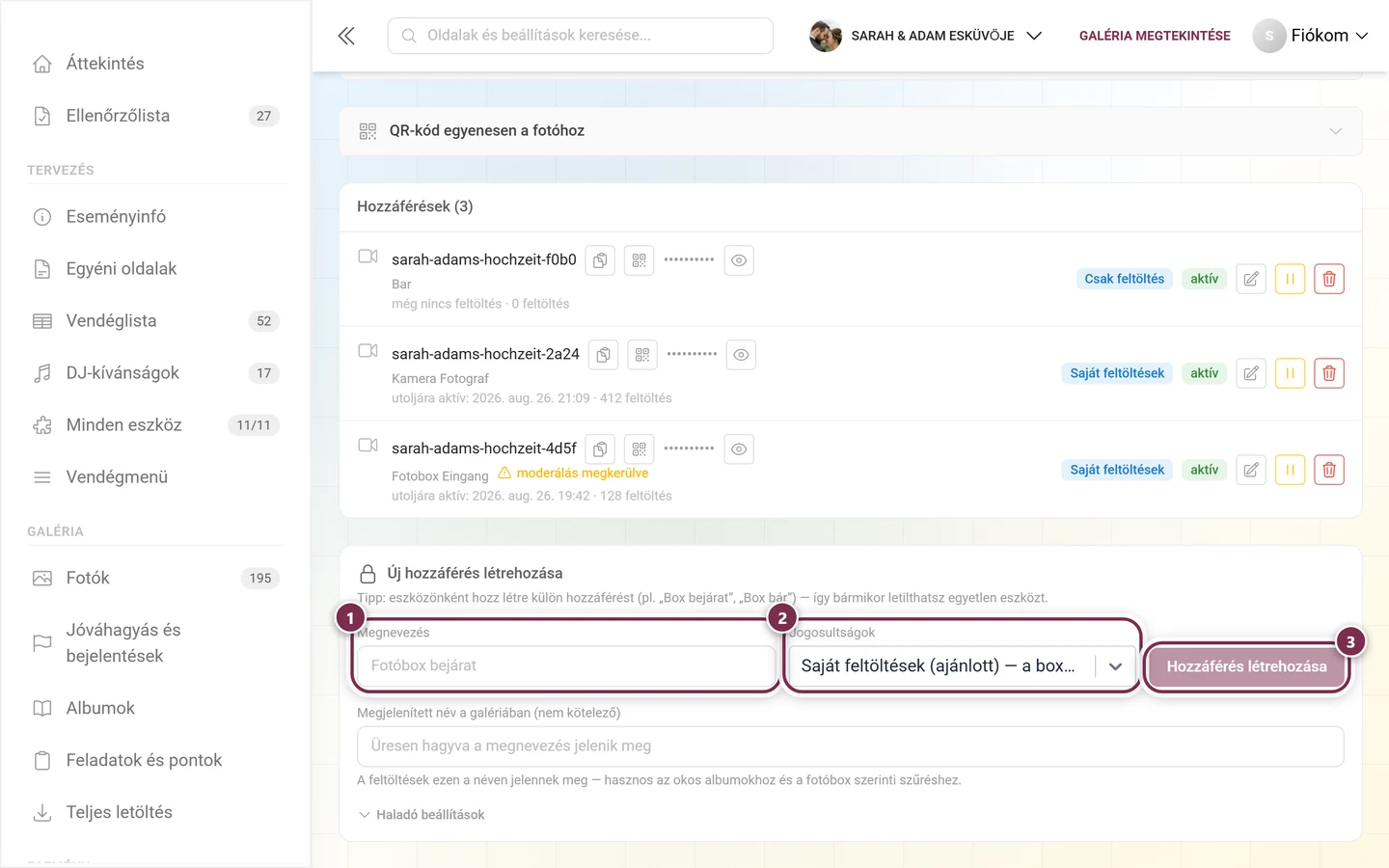Open Ellenőrzőlista in sidebar

155,116
